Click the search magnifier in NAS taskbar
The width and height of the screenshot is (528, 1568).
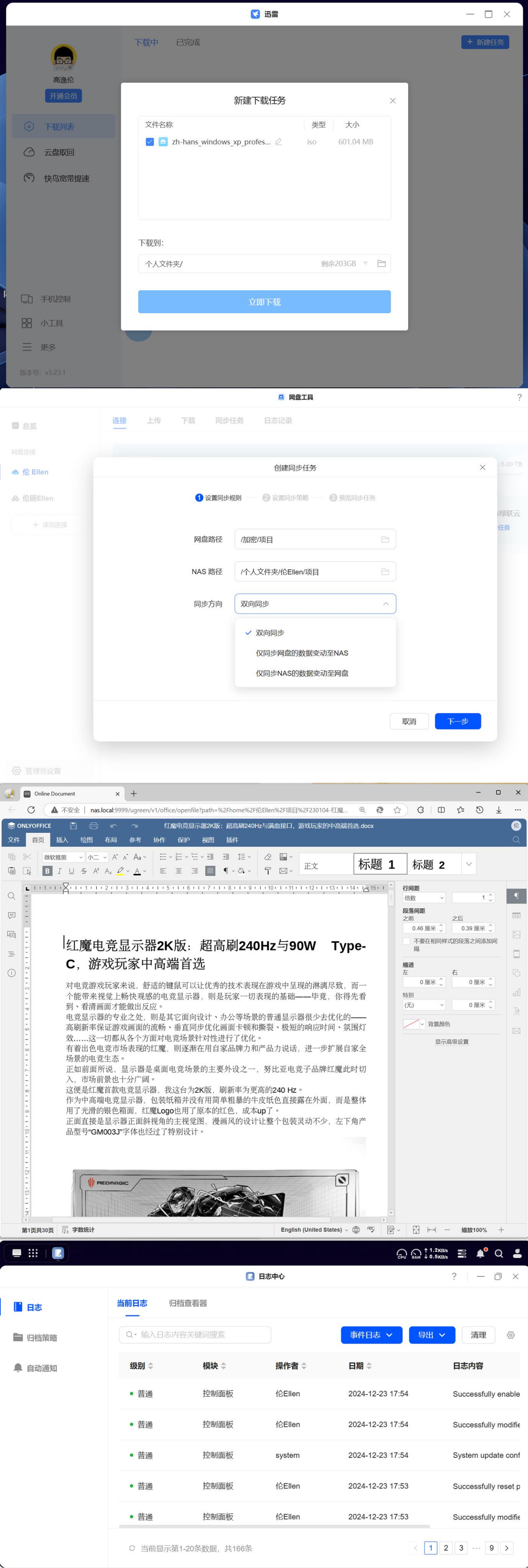pyautogui.click(x=499, y=1253)
